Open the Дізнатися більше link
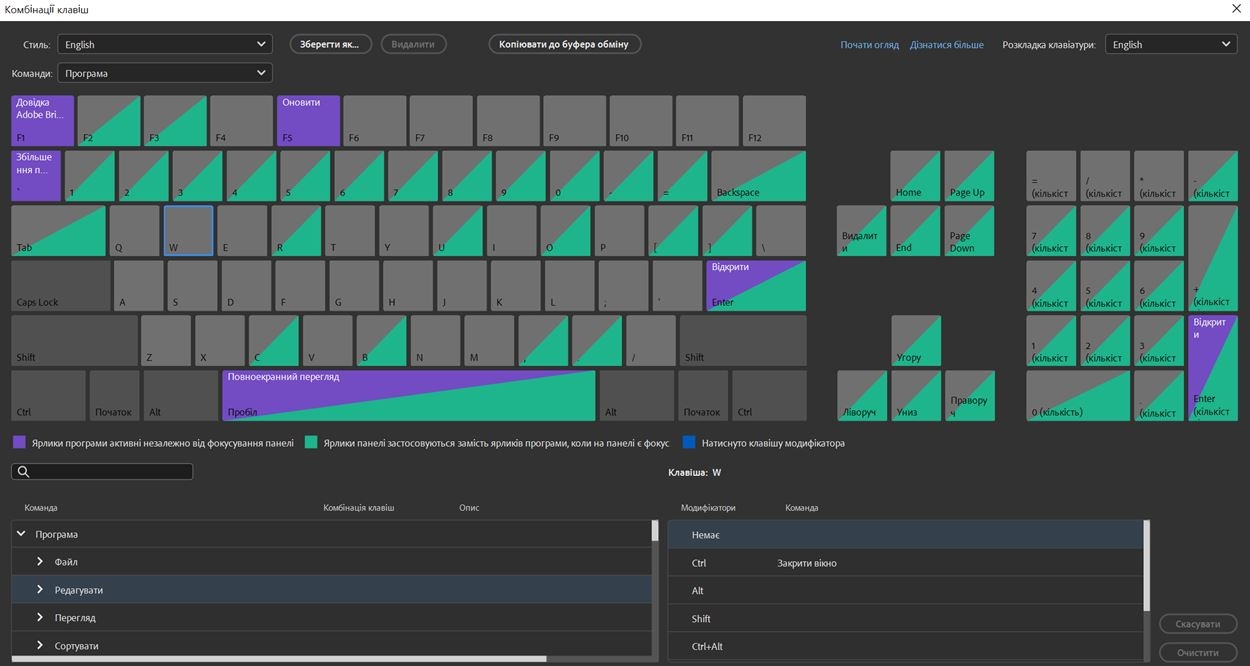Screen dimensions: 1250x666 (x=945, y=43)
